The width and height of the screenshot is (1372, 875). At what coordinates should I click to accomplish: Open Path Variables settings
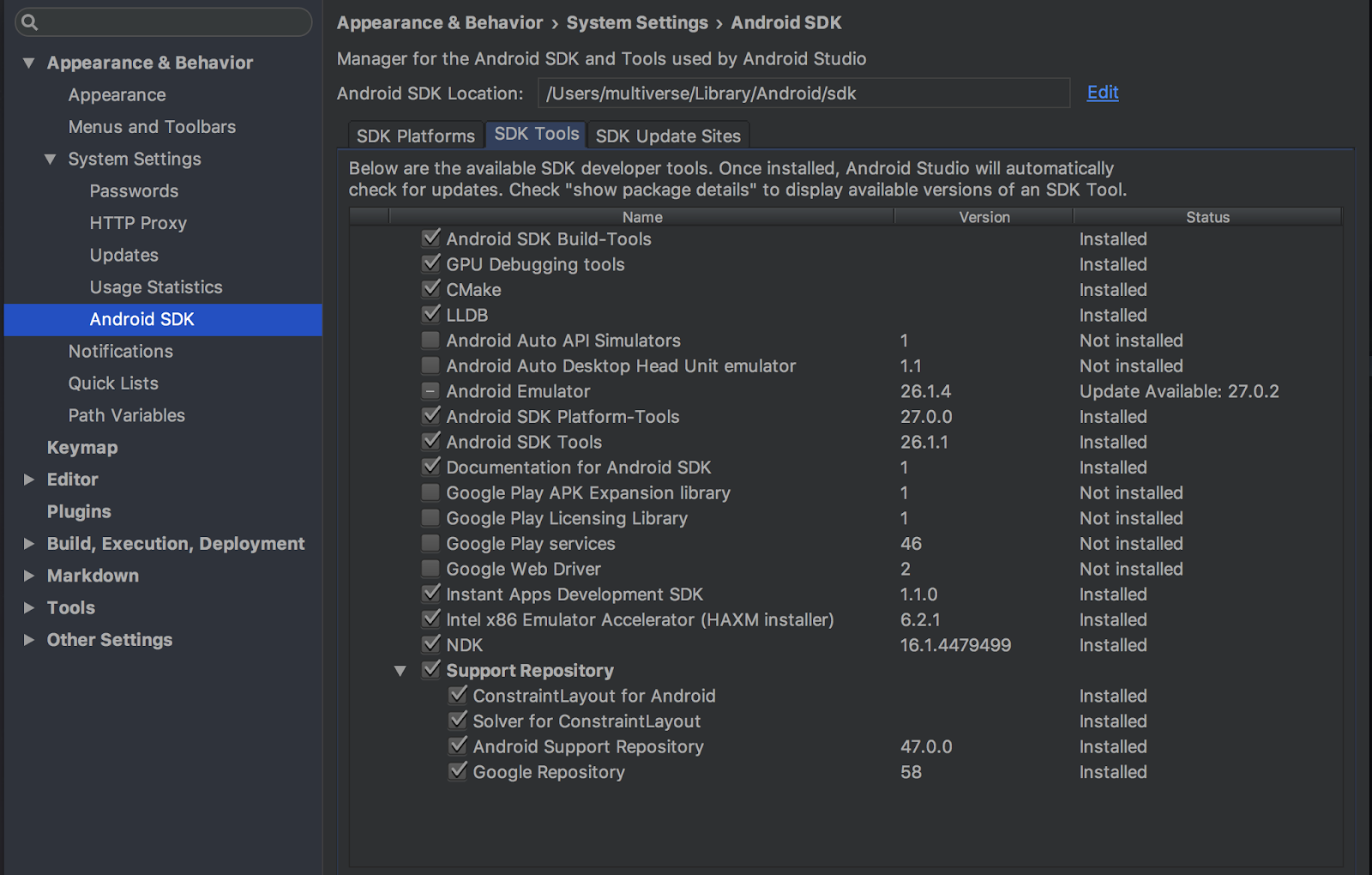pos(127,415)
